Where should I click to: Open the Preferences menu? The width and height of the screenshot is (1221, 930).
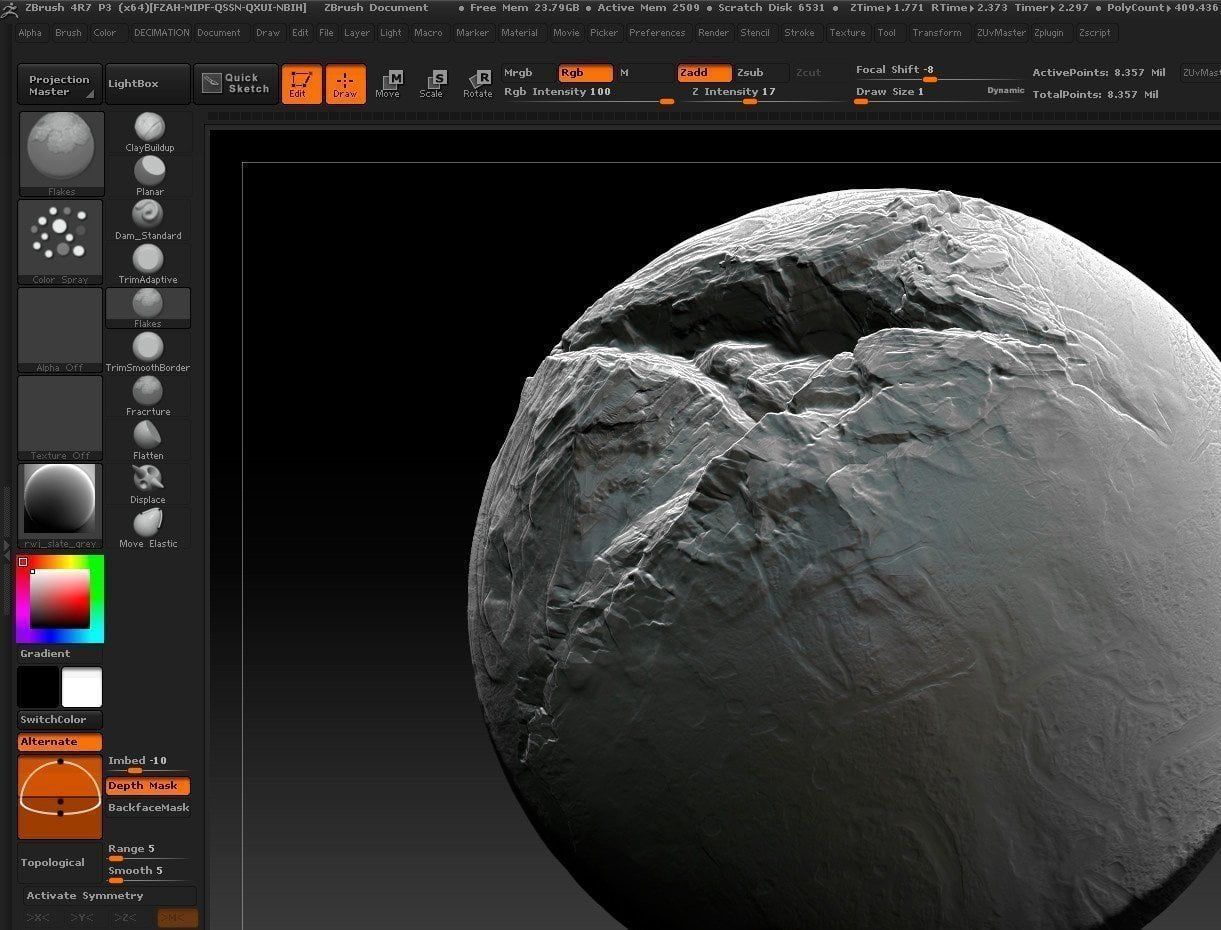click(657, 33)
